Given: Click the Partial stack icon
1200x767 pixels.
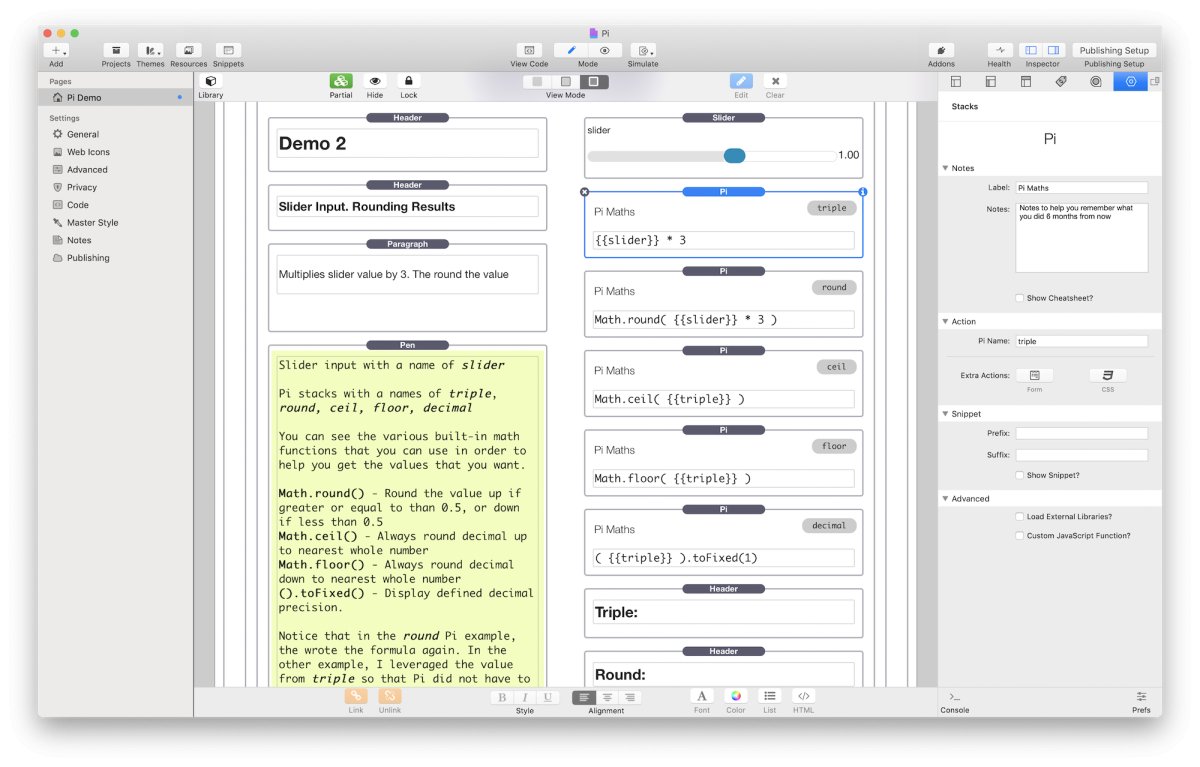Looking at the screenshot, I should click(341, 82).
